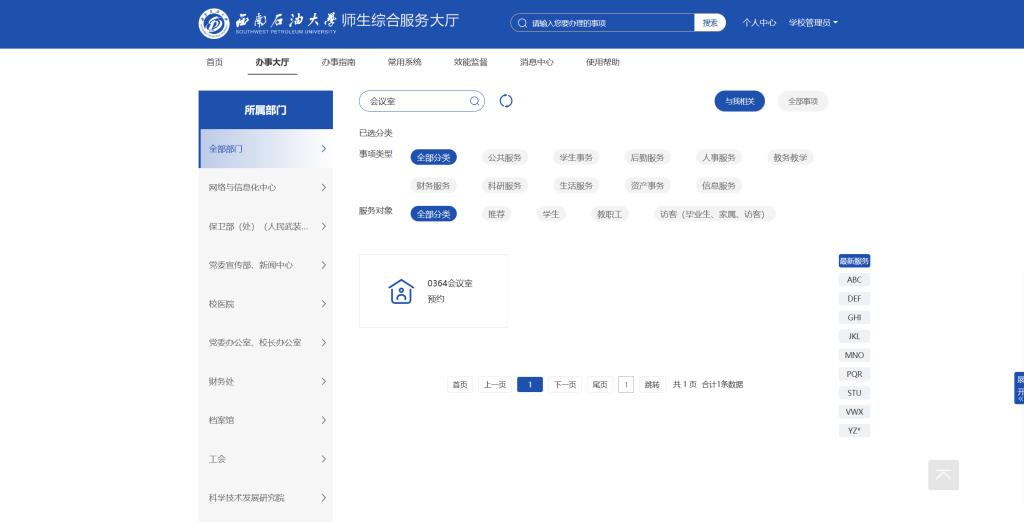
Task: Expand the 校医院 department entry
Action: point(265,304)
